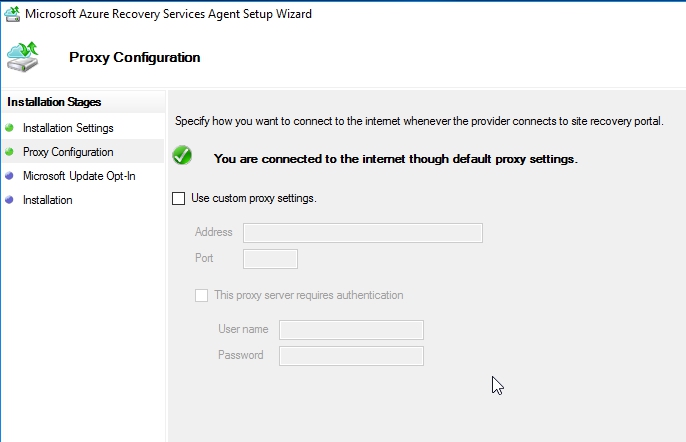This screenshot has height=442, width=686.
Task: Click the blue bullet beside Microsoft Update Opt-In
Action: (x=10, y=176)
